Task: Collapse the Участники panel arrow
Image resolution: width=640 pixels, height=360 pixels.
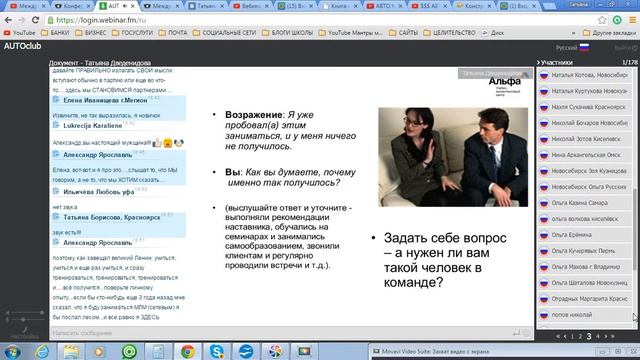Action: (x=538, y=62)
